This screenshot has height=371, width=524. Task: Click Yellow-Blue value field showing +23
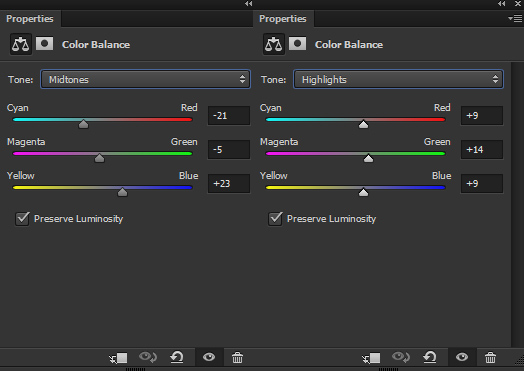click(229, 183)
